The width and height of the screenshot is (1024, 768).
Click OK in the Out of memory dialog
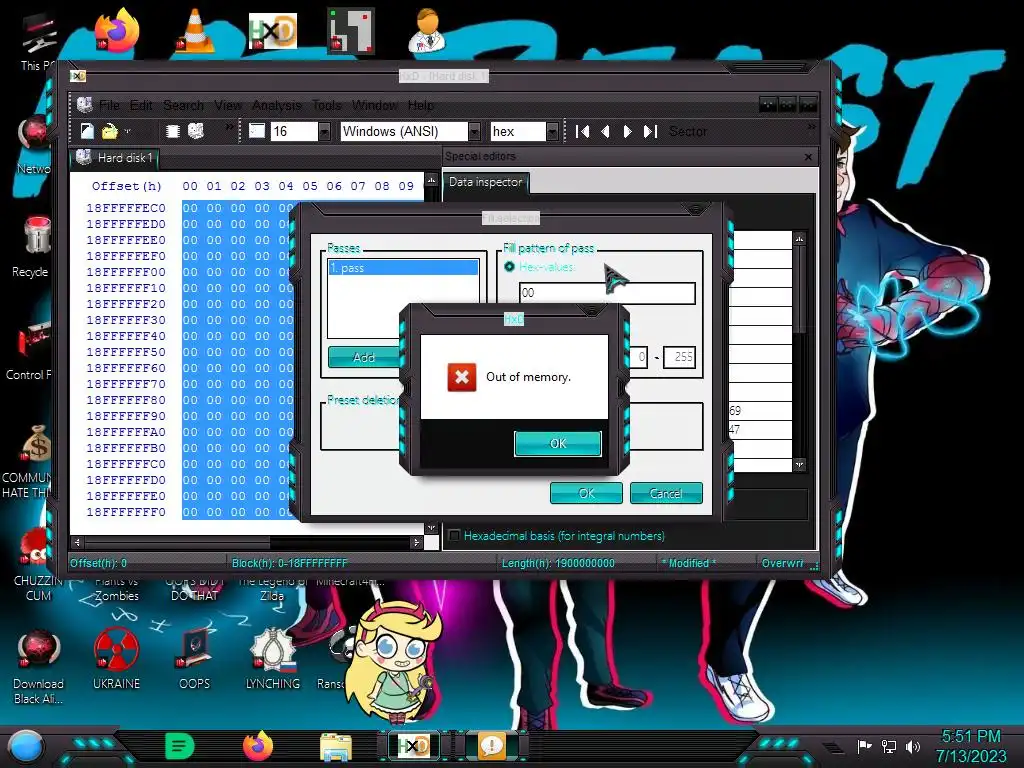558,443
